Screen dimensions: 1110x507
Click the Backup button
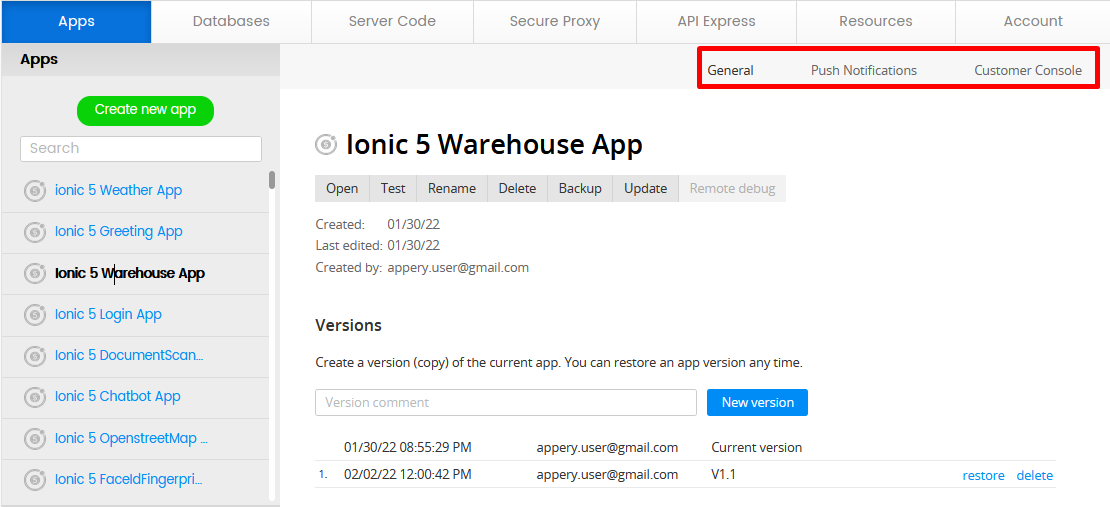580,188
